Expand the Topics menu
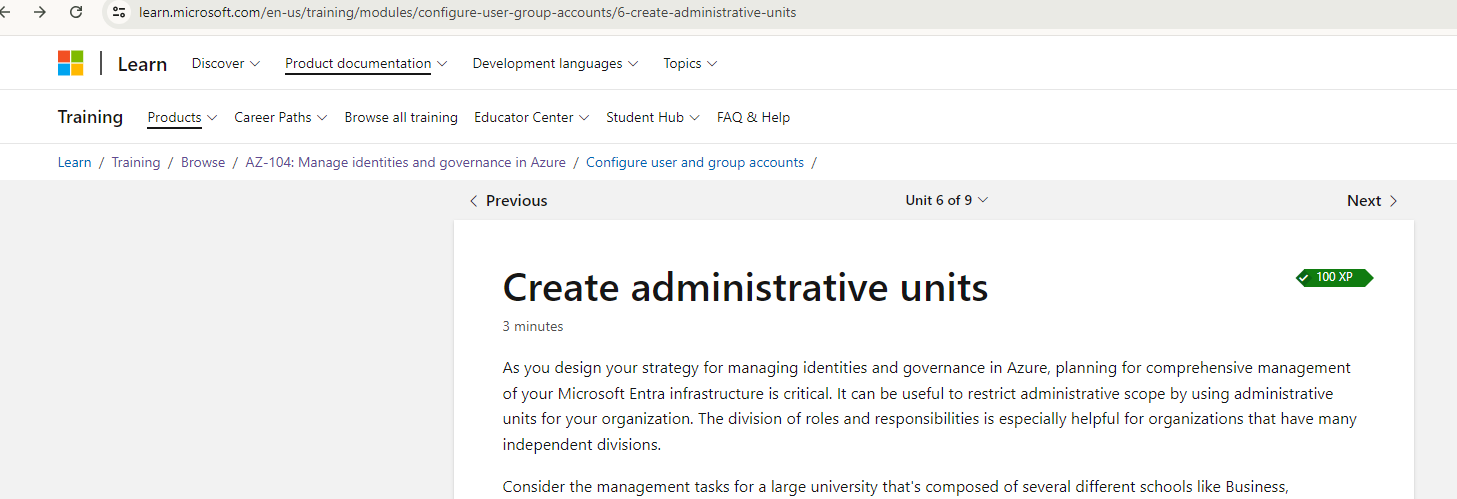 [x=690, y=63]
